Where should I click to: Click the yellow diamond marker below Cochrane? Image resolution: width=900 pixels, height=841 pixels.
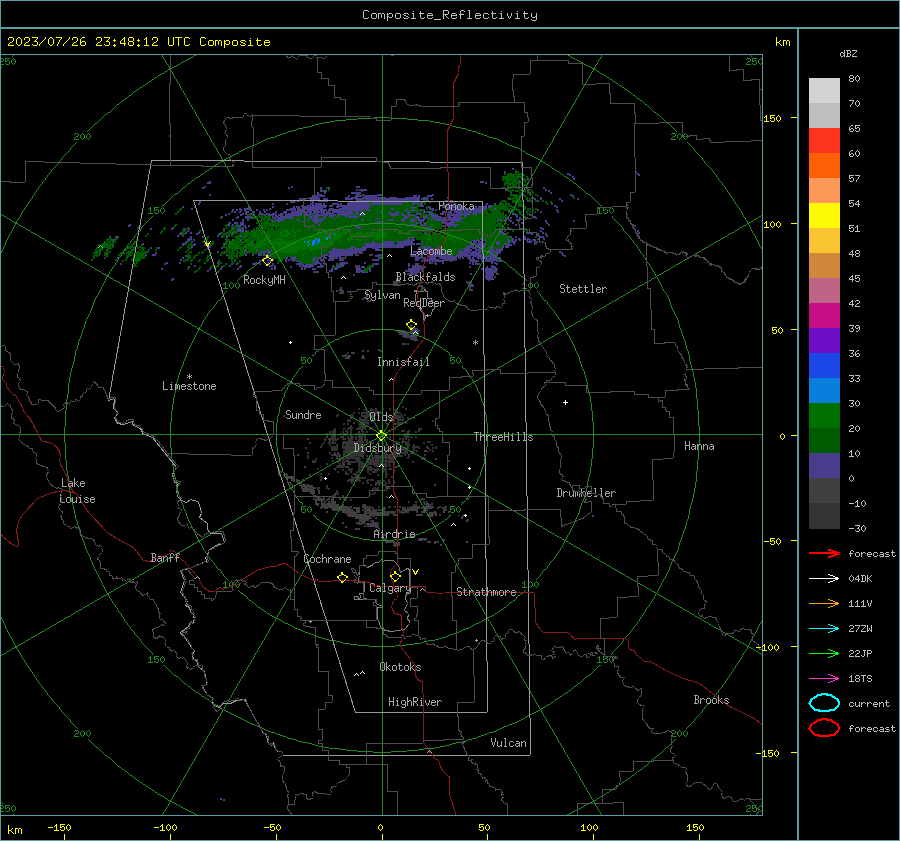pyautogui.click(x=343, y=577)
